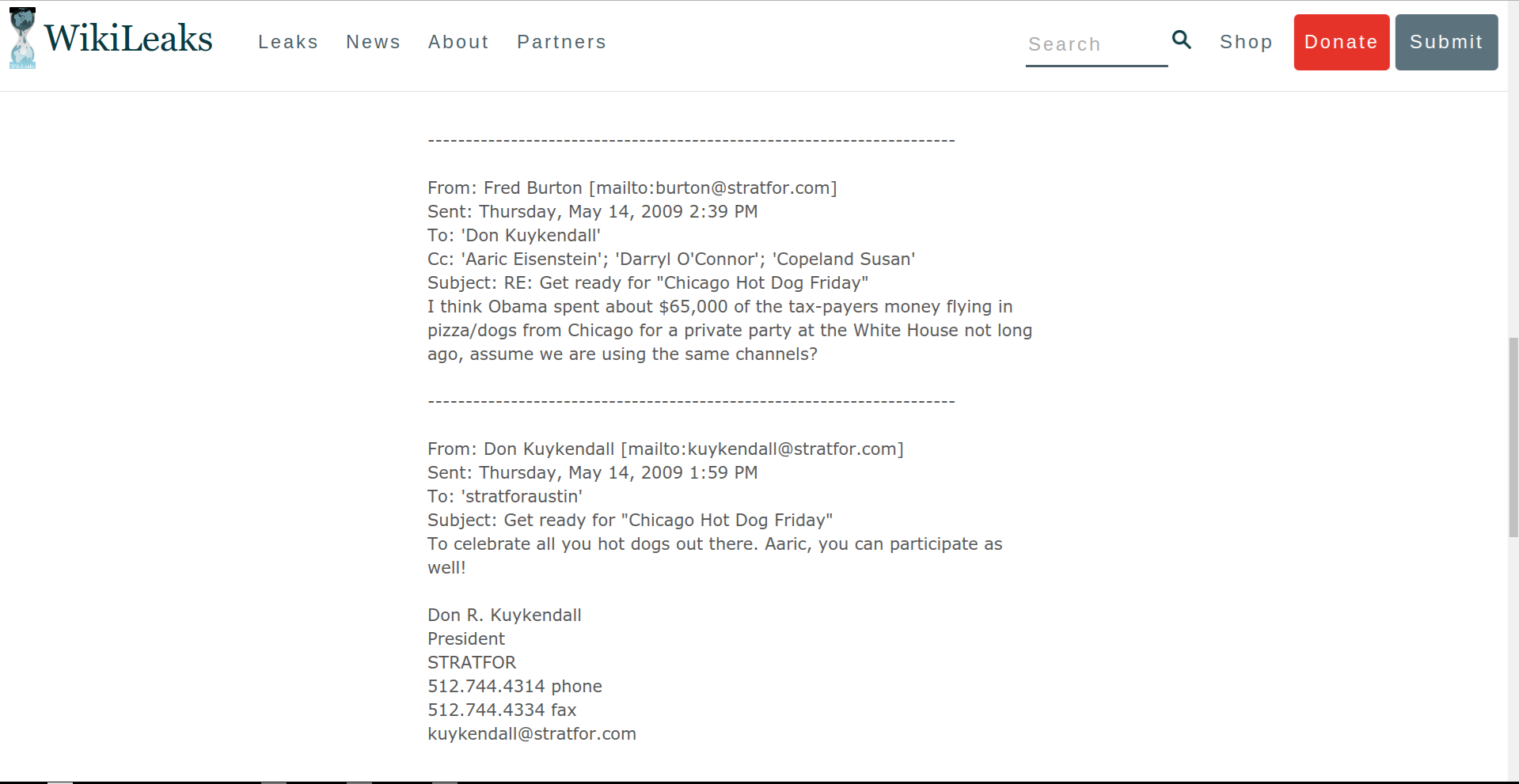Click the Submit button
The height and width of the screenshot is (784, 1519).
coord(1446,42)
